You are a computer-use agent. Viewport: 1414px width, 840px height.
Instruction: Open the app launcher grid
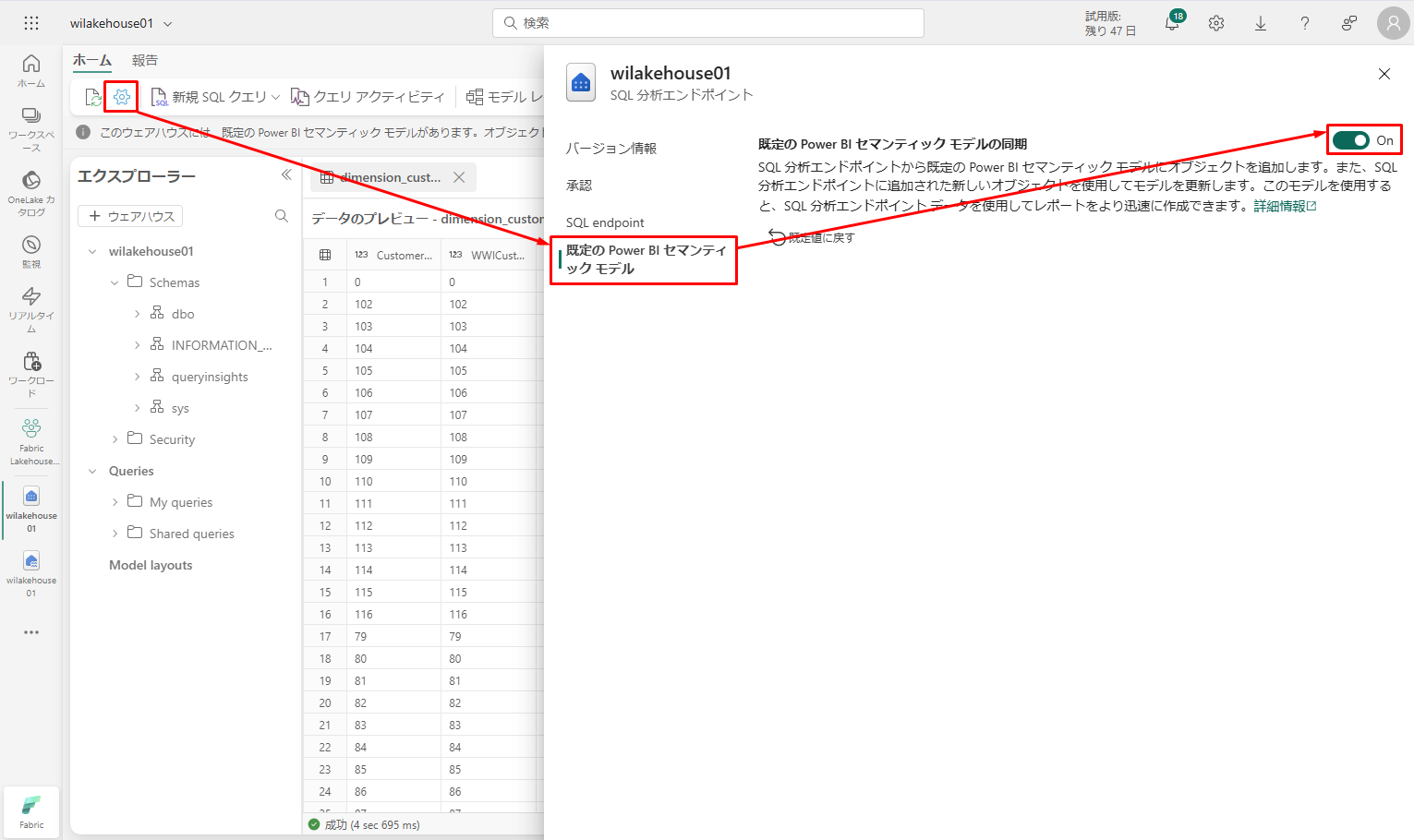tap(31, 23)
